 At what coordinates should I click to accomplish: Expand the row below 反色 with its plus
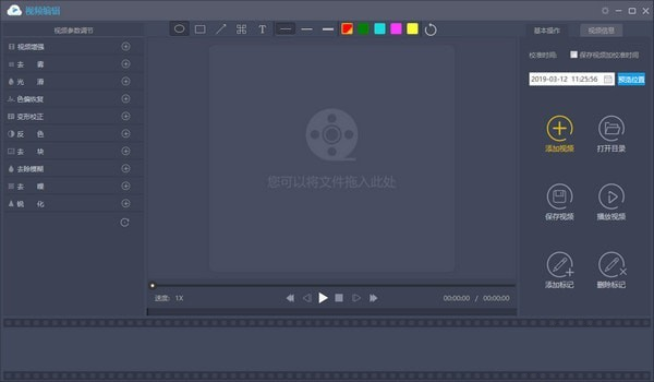(126, 151)
